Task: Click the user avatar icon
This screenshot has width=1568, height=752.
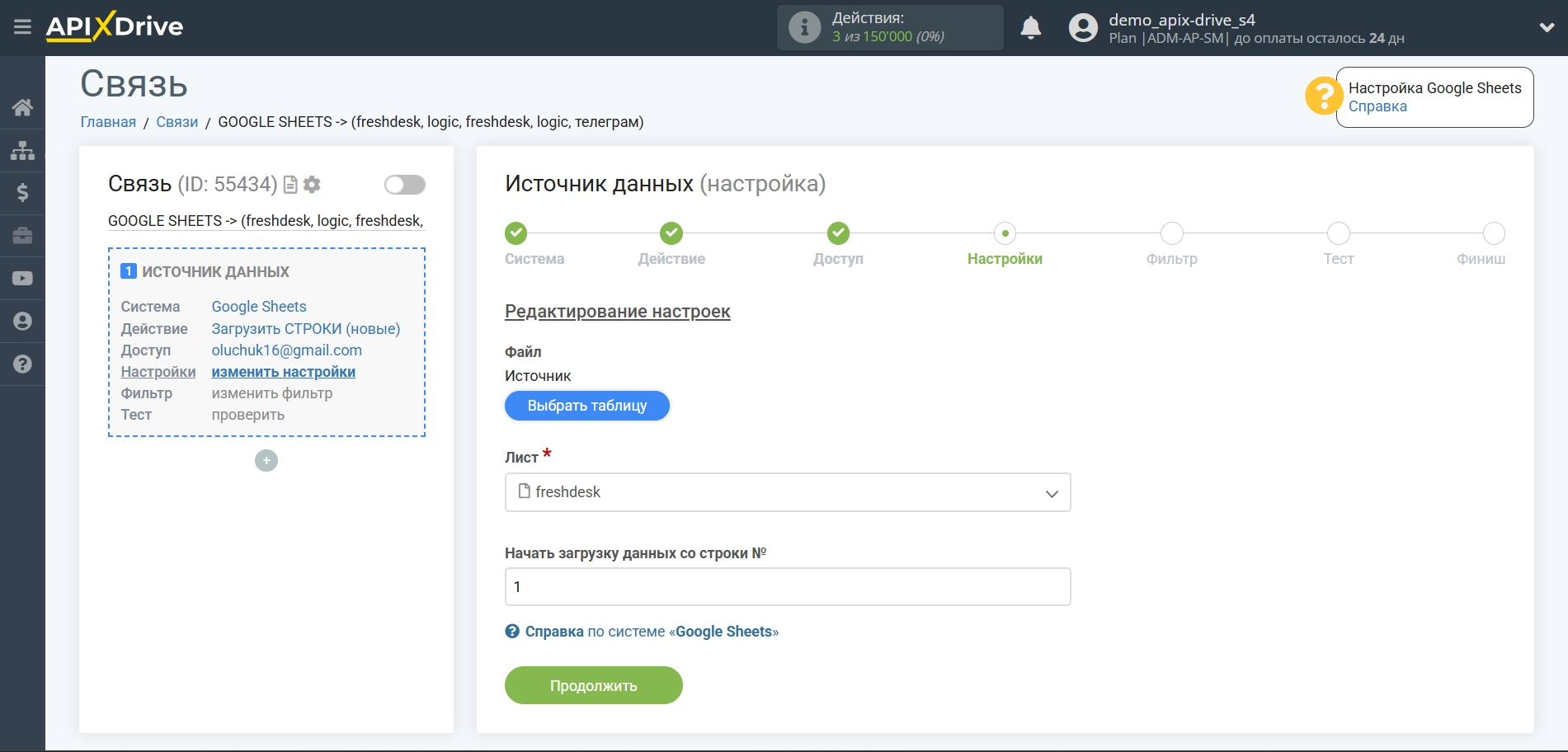Action: pyautogui.click(x=1083, y=27)
